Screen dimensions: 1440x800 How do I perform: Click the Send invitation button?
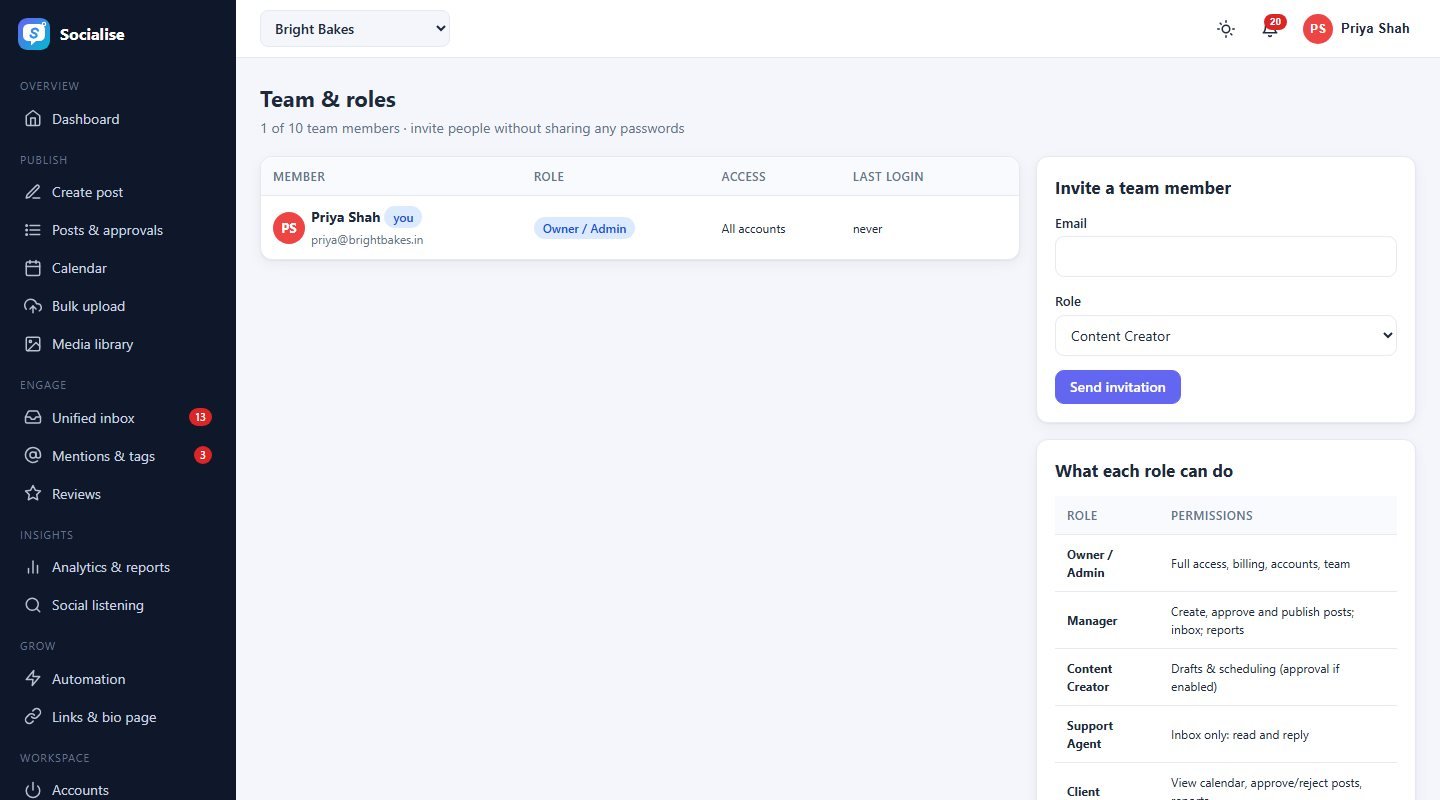[x=1118, y=387]
